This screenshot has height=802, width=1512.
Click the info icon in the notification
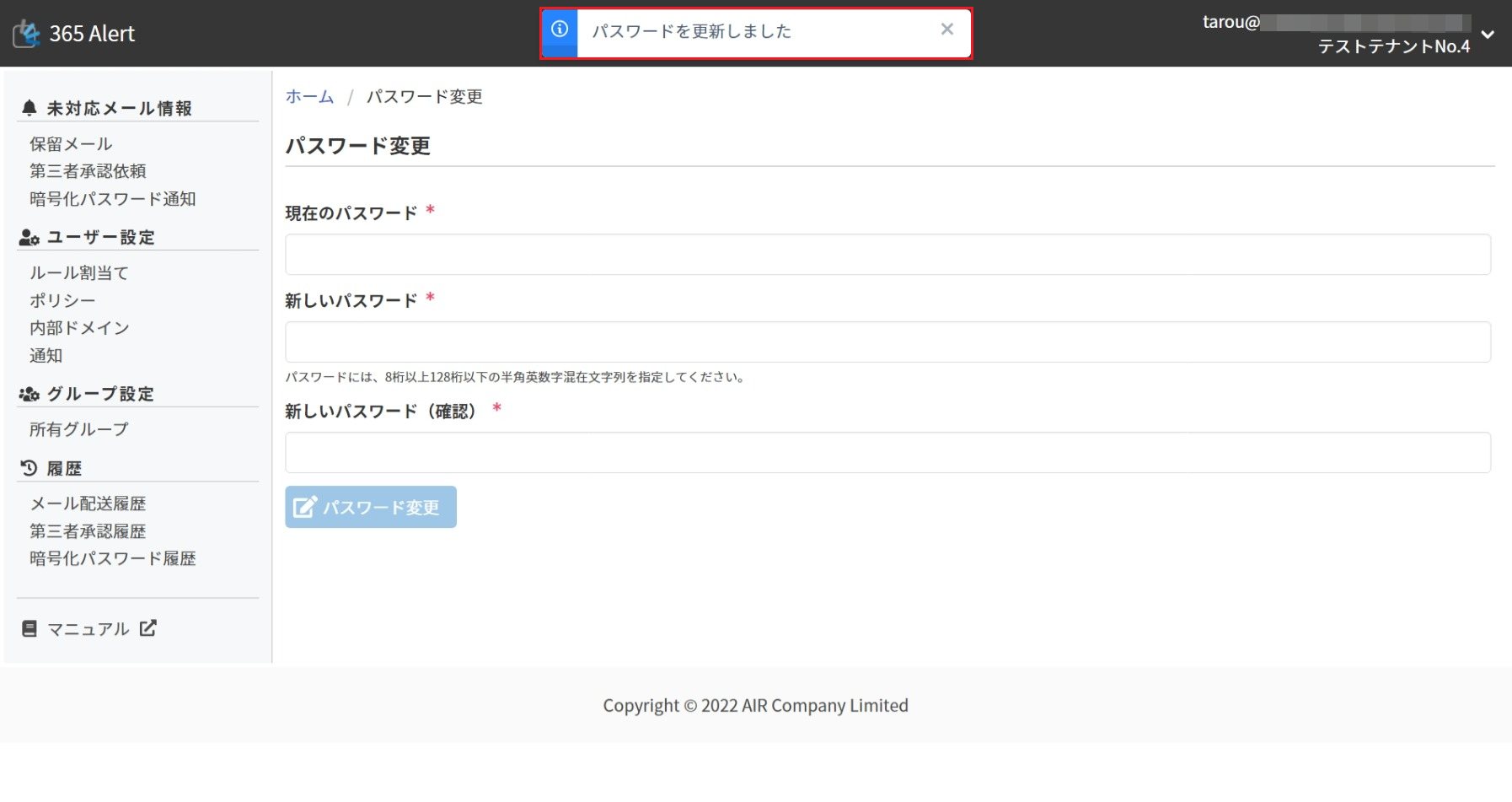pyautogui.click(x=560, y=30)
